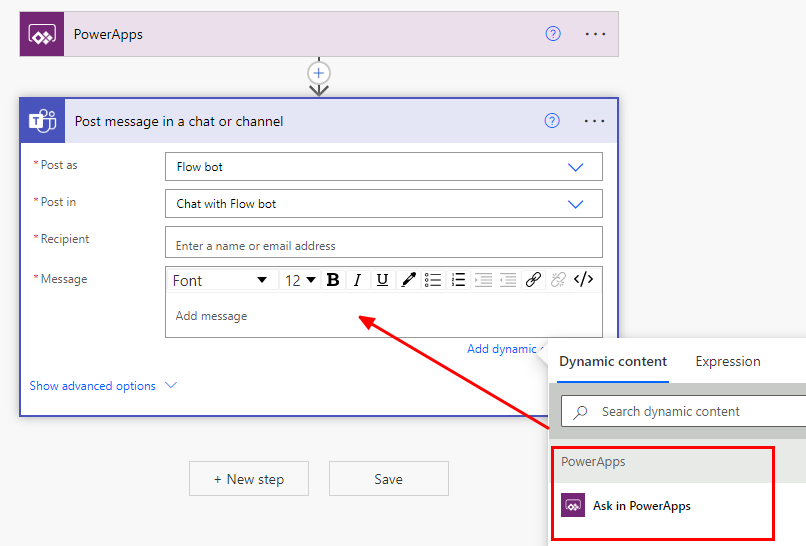This screenshot has width=806, height=546.
Task: Click the PowerApps trigger title
Action: pyautogui.click(x=108, y=34)
